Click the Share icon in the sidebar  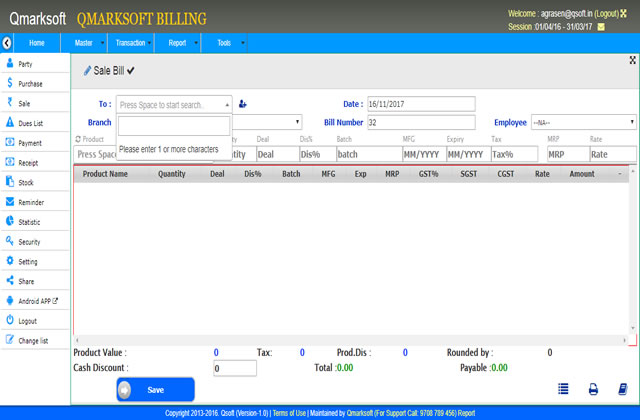click(x=10, y=280)
